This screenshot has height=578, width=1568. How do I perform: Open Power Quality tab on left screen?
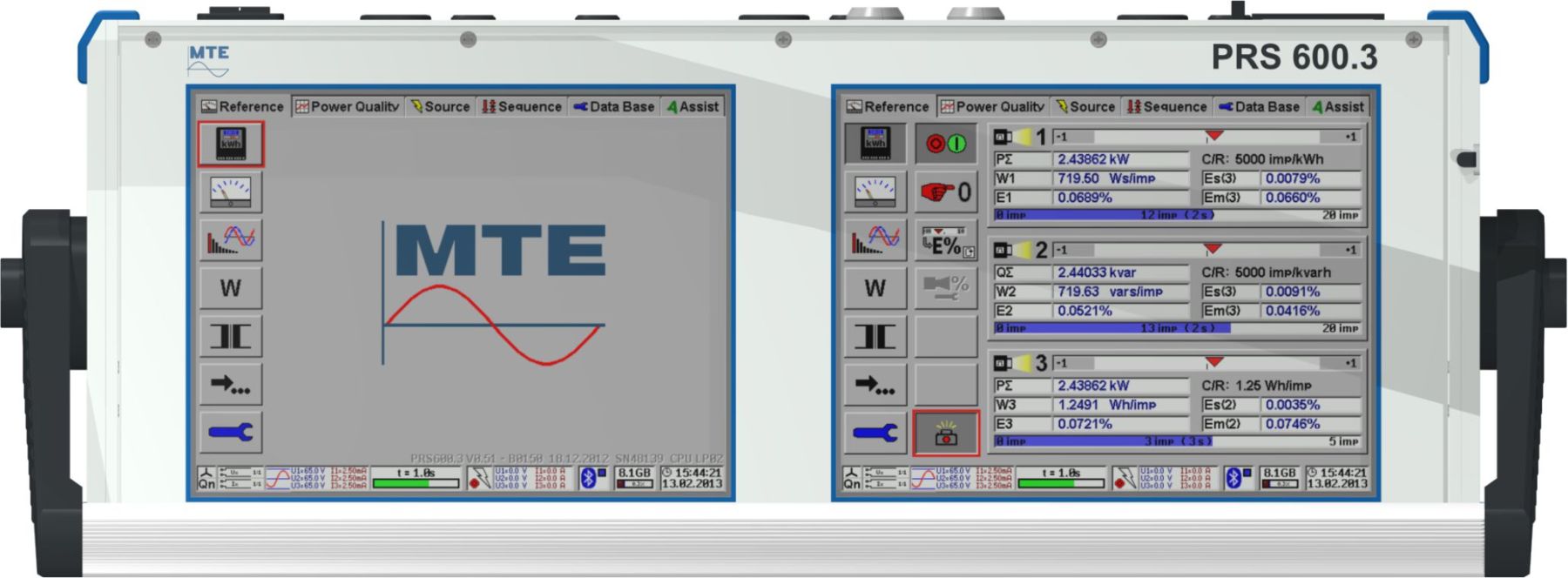(347, 106)
